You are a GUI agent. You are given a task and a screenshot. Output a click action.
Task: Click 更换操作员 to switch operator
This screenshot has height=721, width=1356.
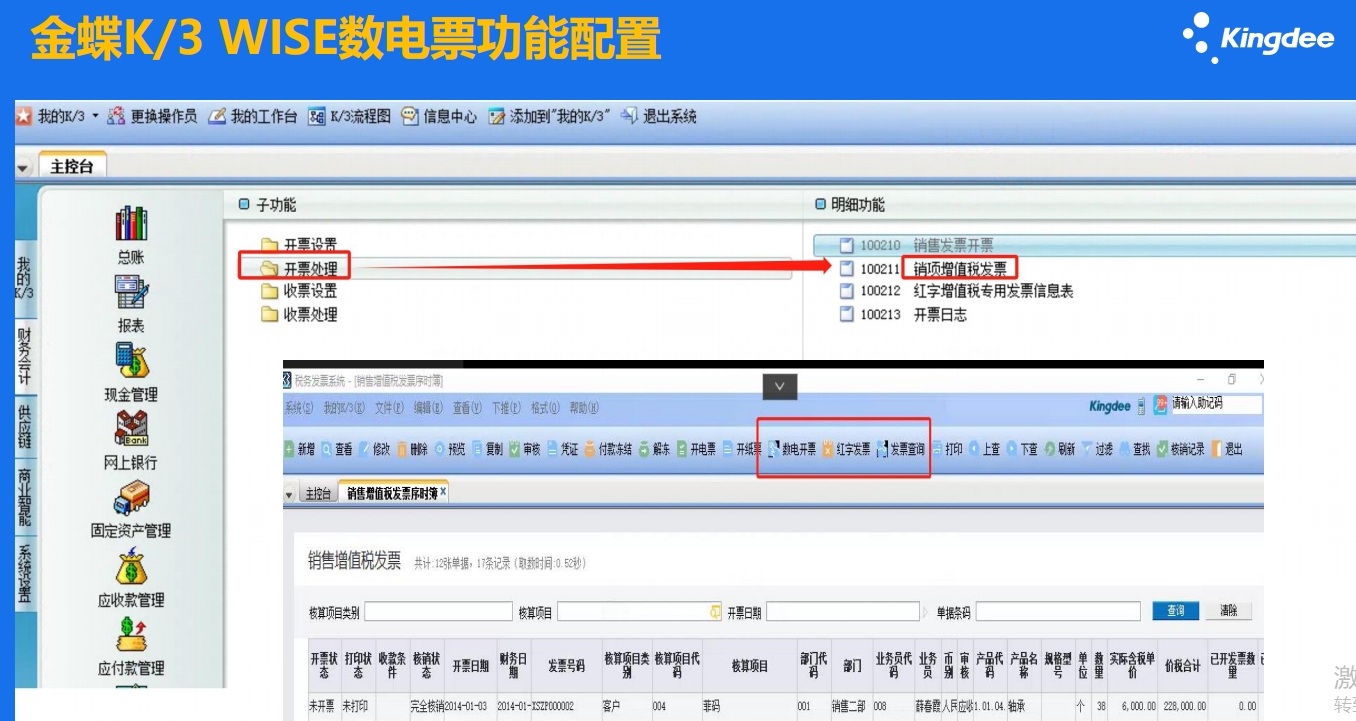click(152, 116)
